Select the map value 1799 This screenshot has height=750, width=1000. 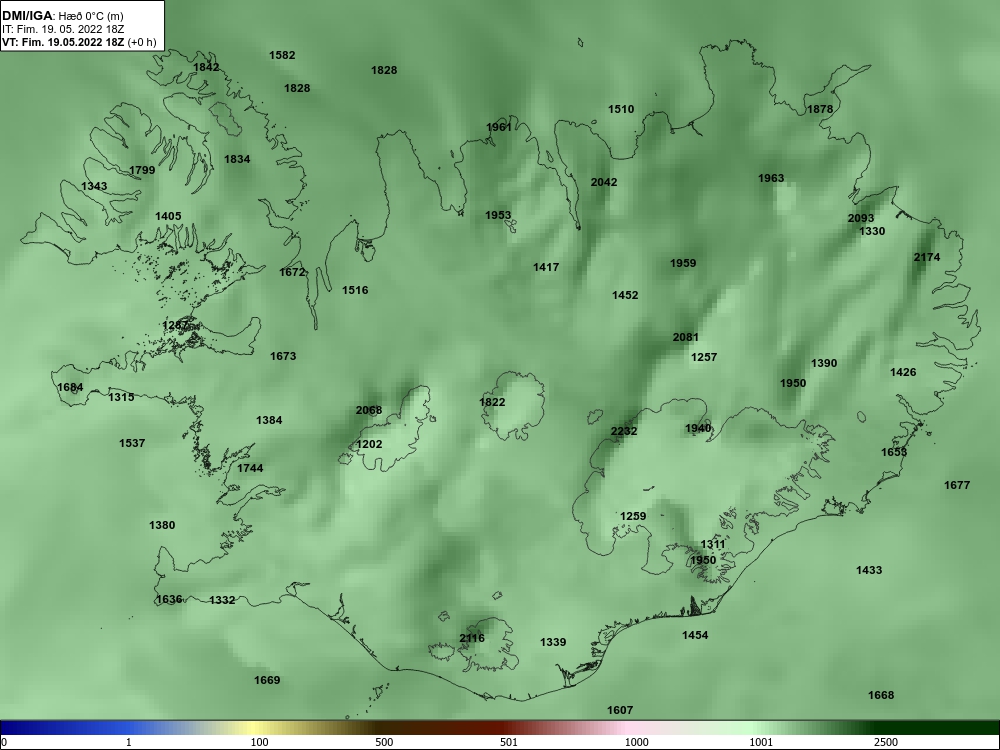pos(142,170)
